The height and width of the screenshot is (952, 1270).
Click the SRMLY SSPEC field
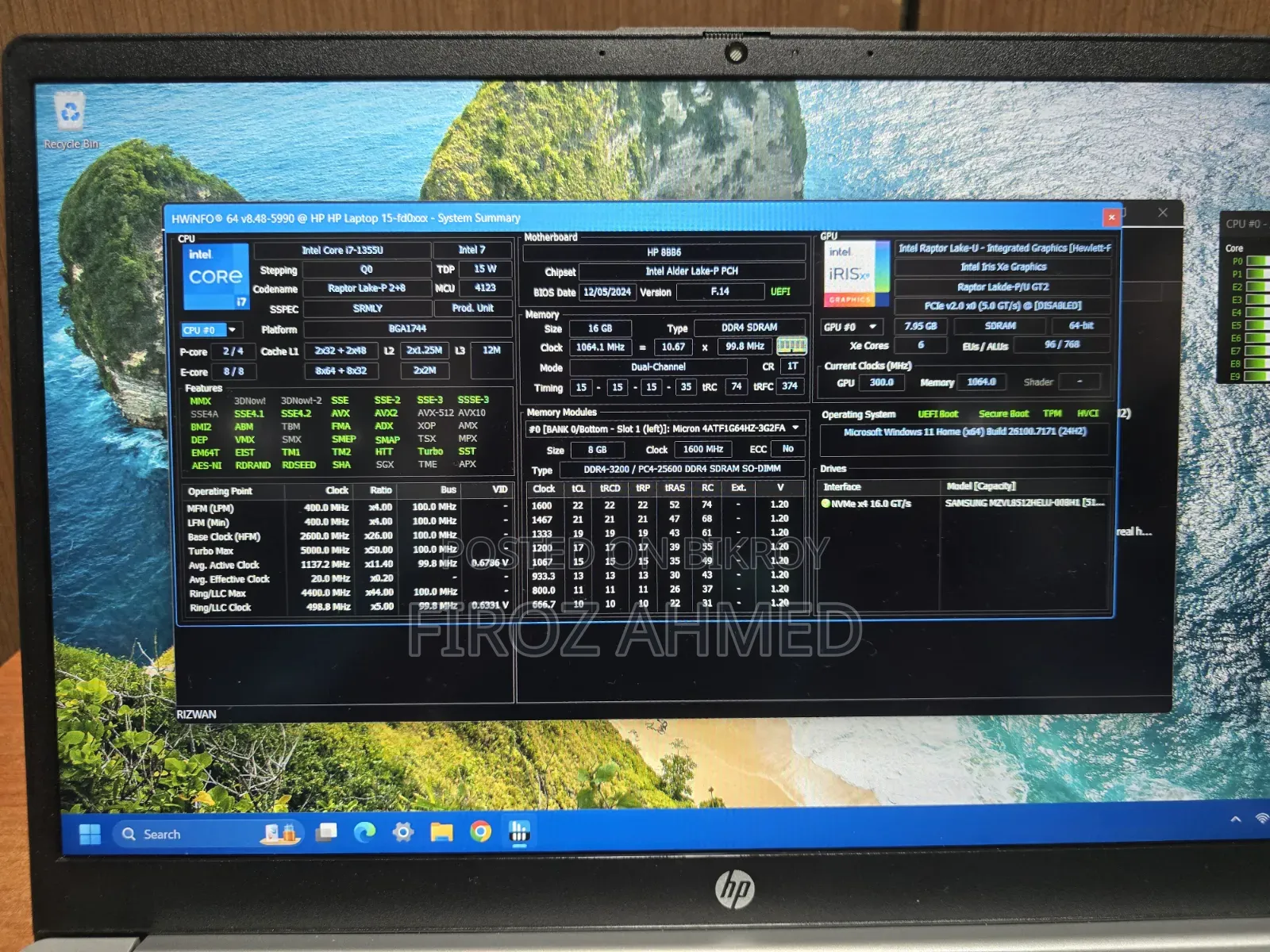(x=368, y=309)
